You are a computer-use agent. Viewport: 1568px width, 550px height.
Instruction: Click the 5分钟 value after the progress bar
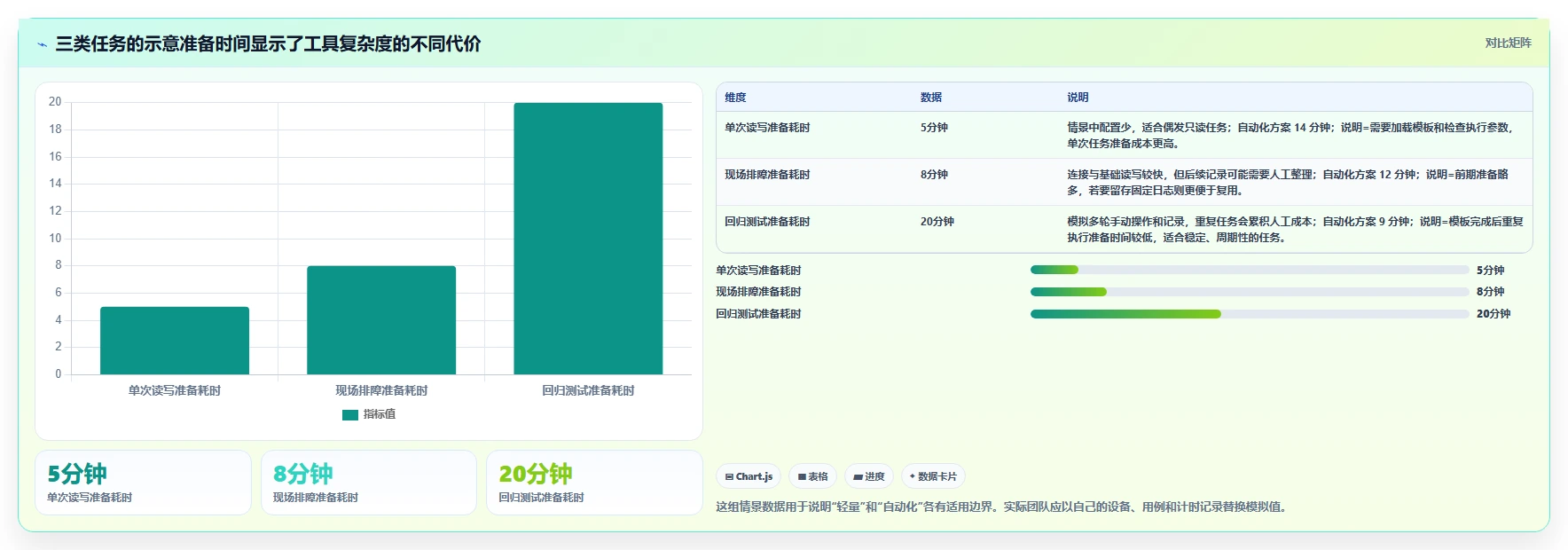1490,271
